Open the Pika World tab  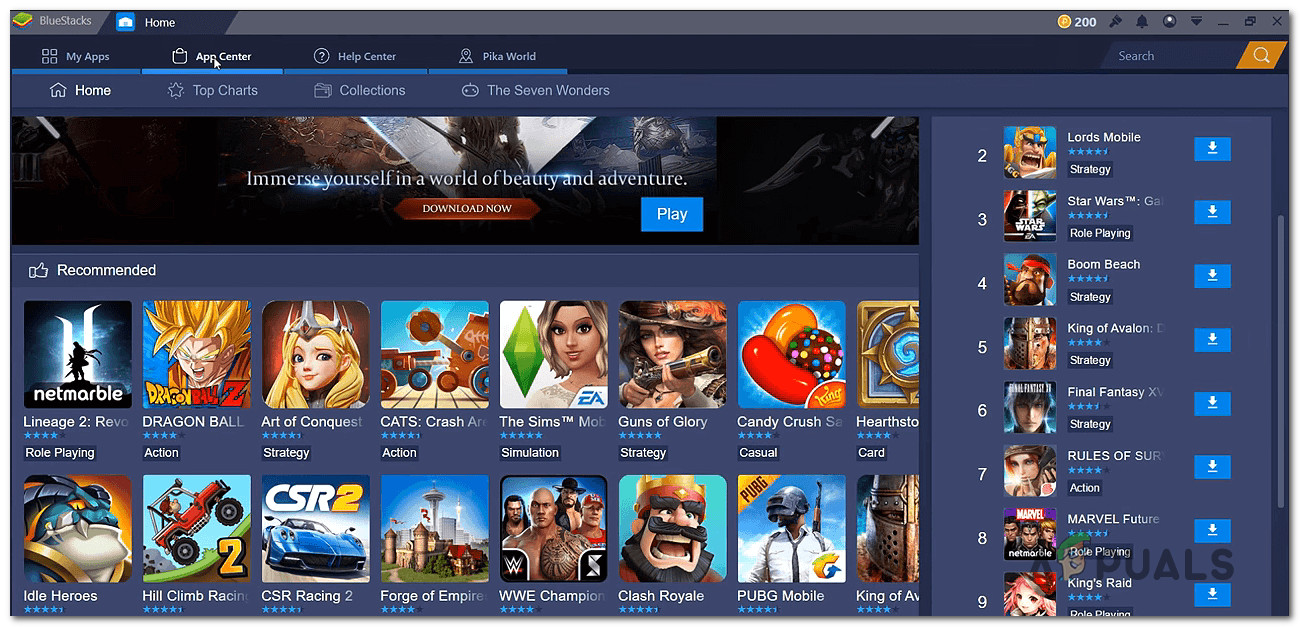click(x=497, y=57)
